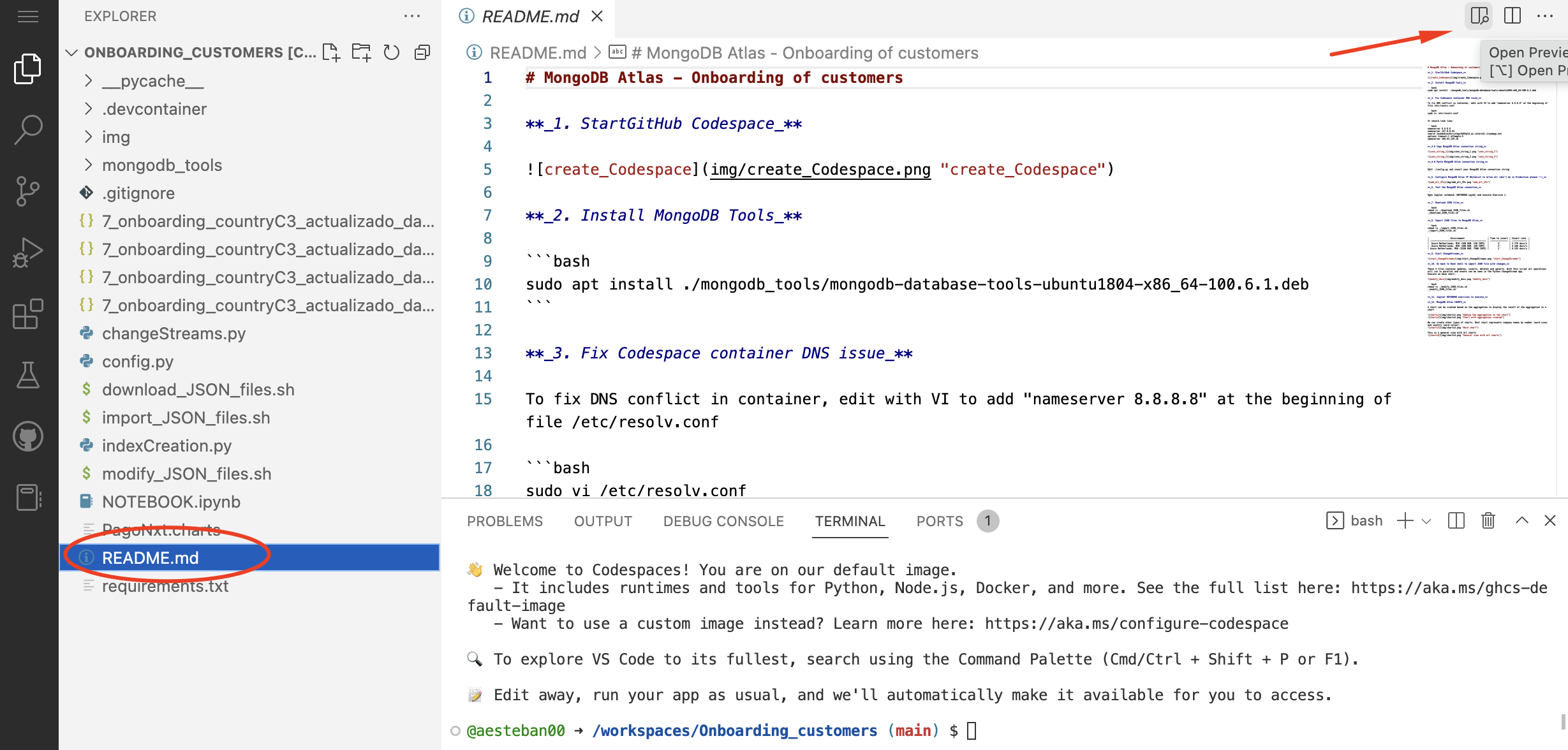Open the Run and Debug view
The image size is (1568, 750).
pos(28,253)
